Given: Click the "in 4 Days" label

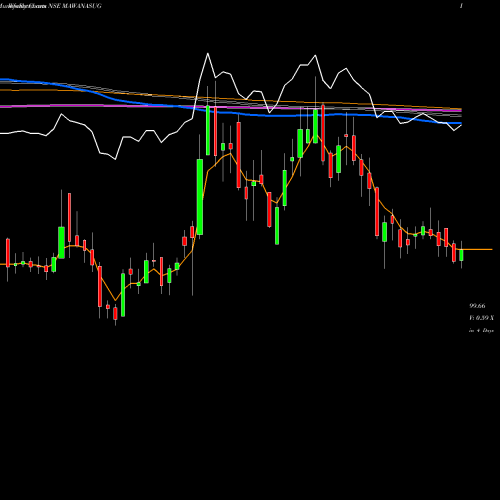Looking at the screenshot, I should [x=481, y=330].
